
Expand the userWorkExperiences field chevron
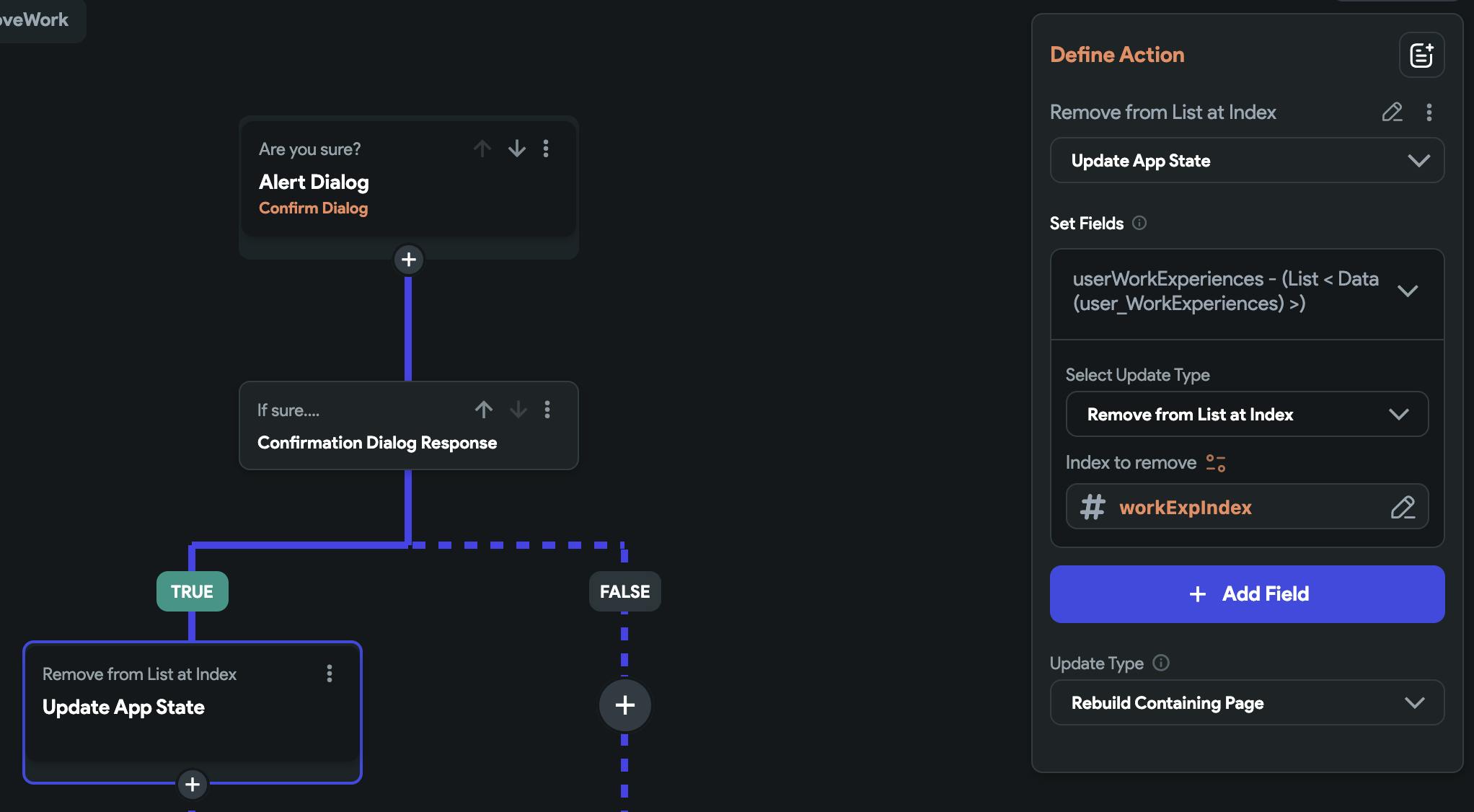(x=1407, y=291)
